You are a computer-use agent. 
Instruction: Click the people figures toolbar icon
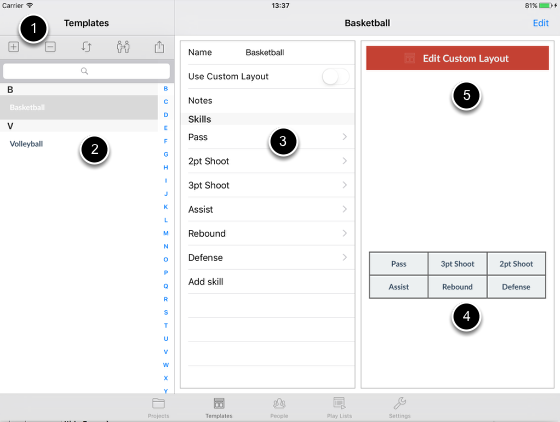123,47
